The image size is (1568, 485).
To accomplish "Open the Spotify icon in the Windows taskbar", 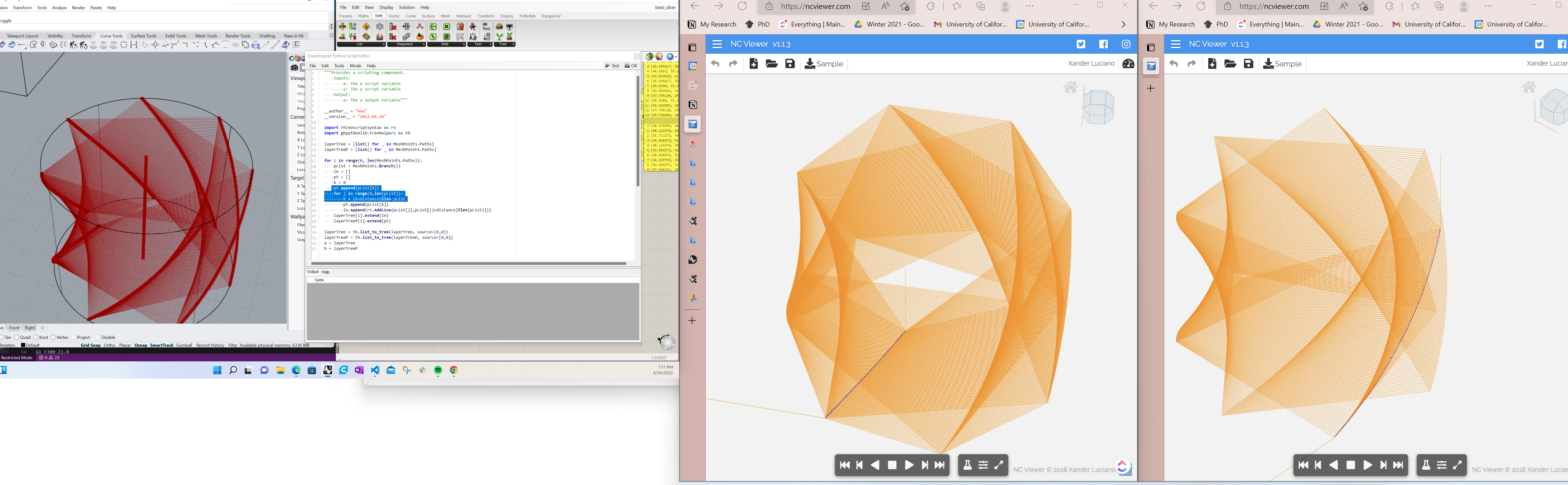I will click(438, 370).
